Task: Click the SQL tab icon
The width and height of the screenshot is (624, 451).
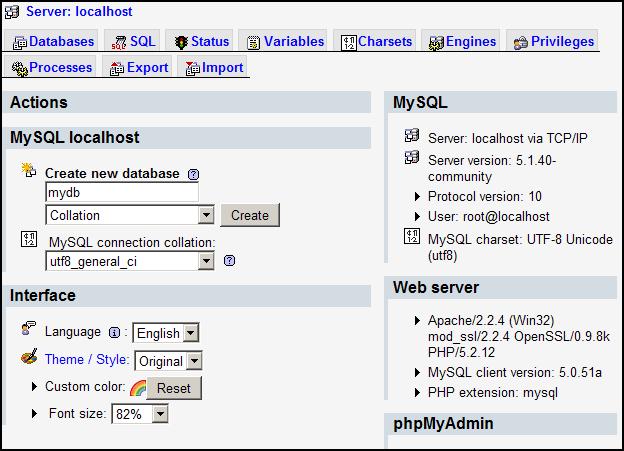Action: coord(119,43)
